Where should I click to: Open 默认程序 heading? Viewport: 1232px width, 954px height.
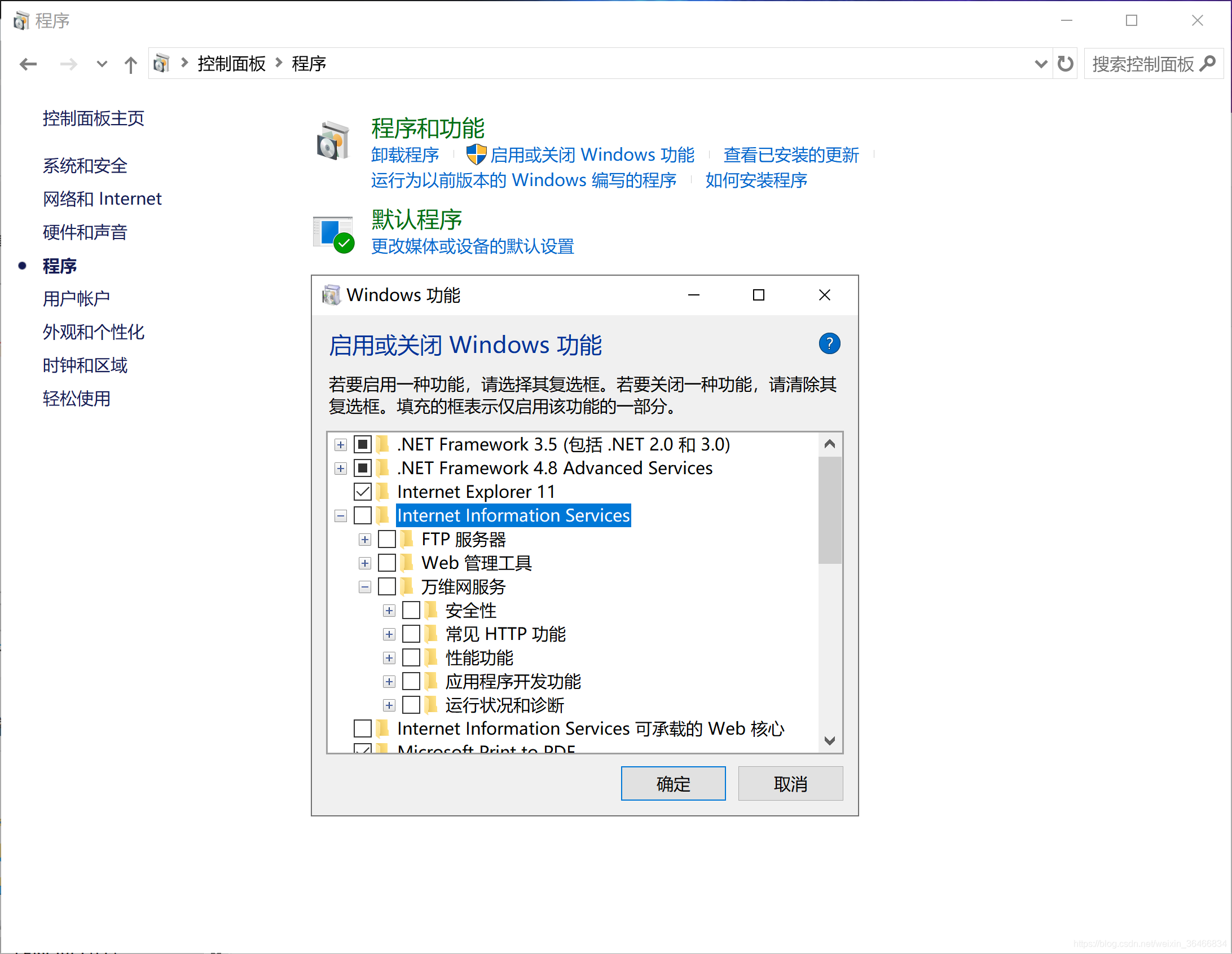[416, 219]
